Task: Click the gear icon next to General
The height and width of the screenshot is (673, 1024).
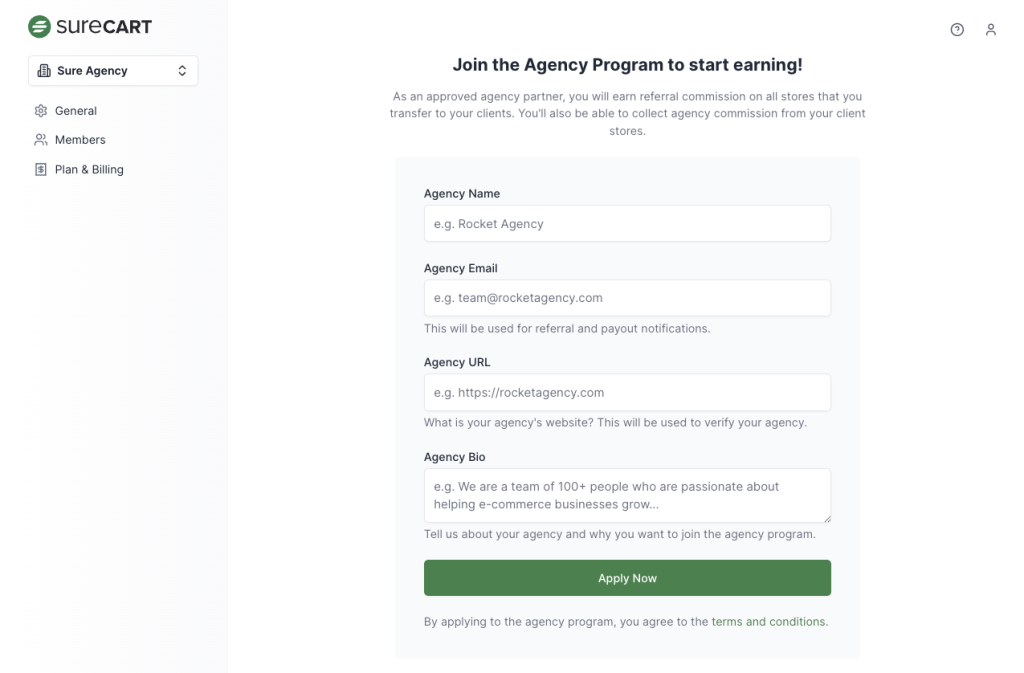Action: 41,111
